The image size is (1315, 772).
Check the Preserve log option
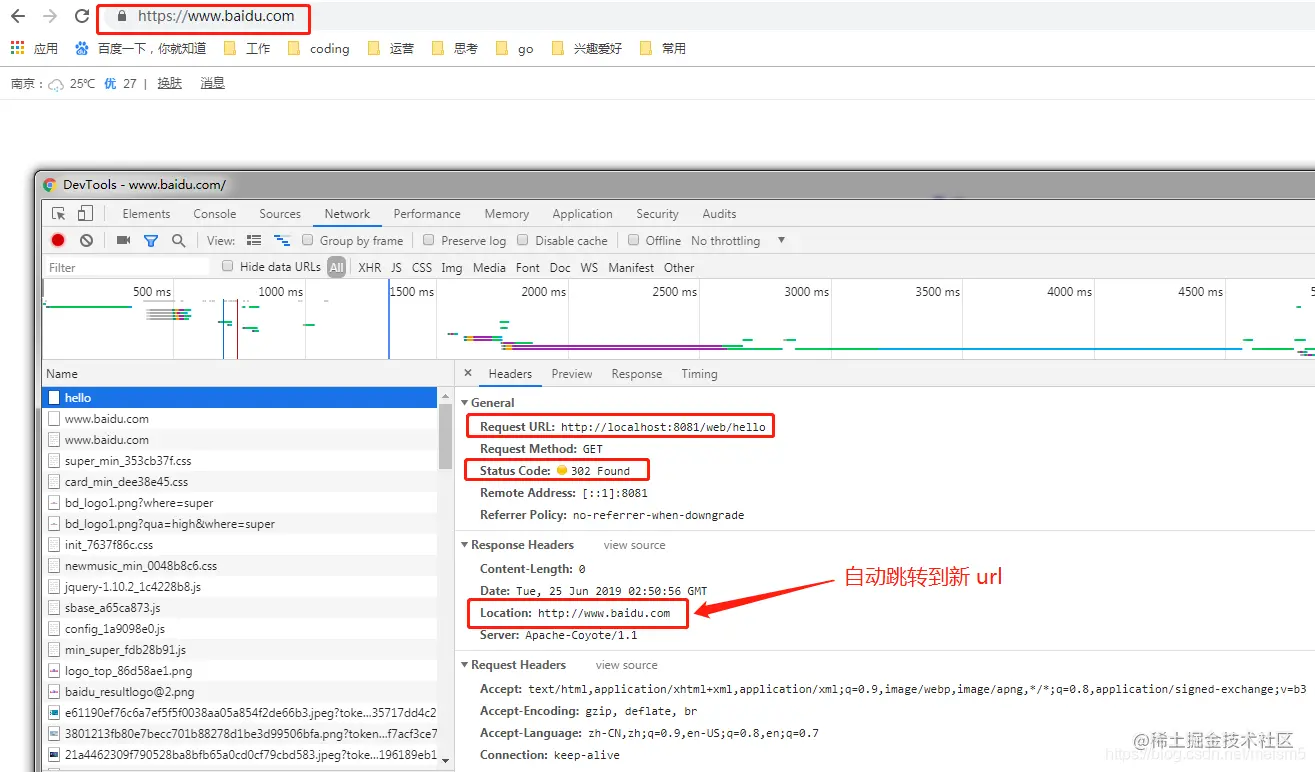tap(429, 240)
